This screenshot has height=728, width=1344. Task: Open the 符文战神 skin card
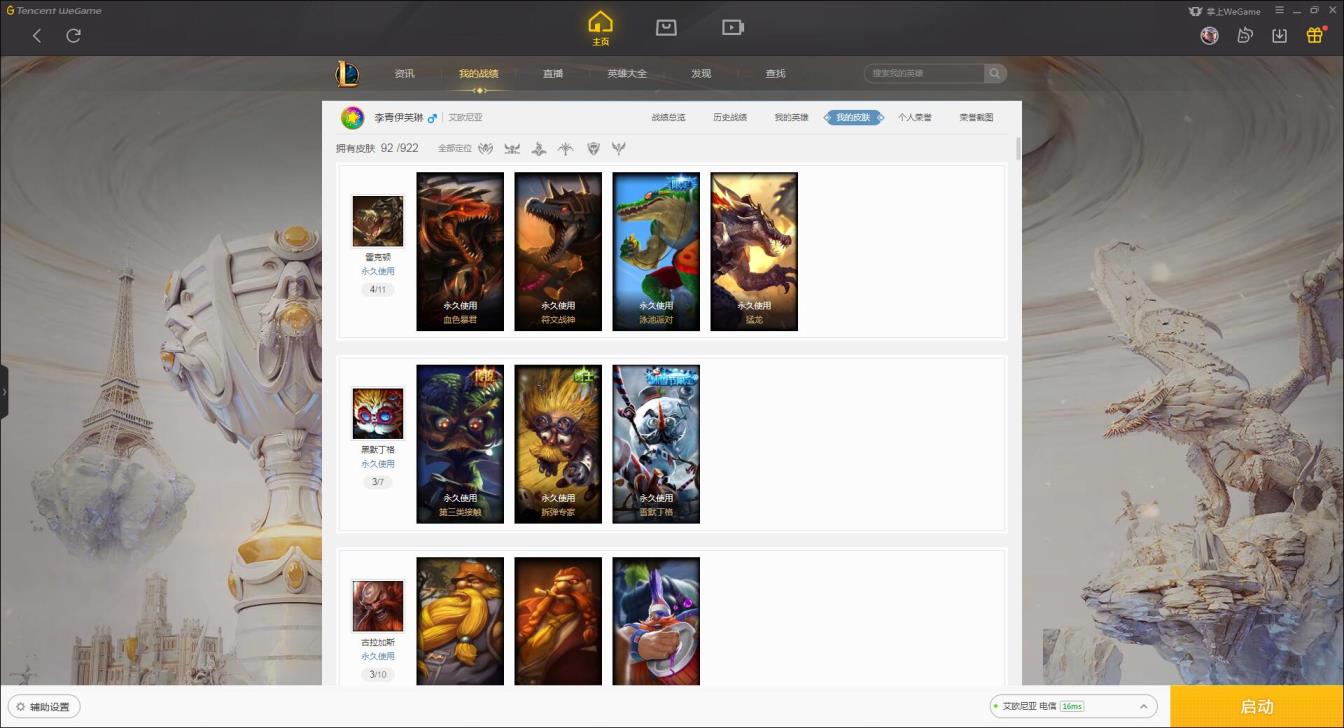click(558, 251)
